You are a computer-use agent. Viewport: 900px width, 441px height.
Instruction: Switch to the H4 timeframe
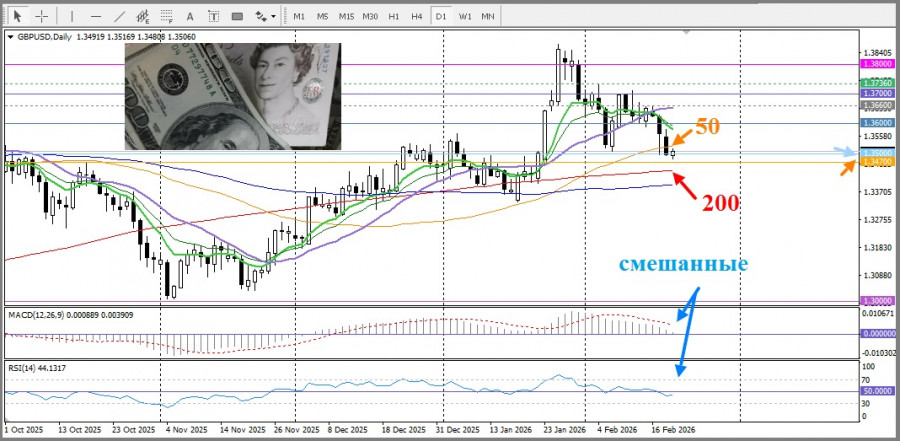click(417, 16)
